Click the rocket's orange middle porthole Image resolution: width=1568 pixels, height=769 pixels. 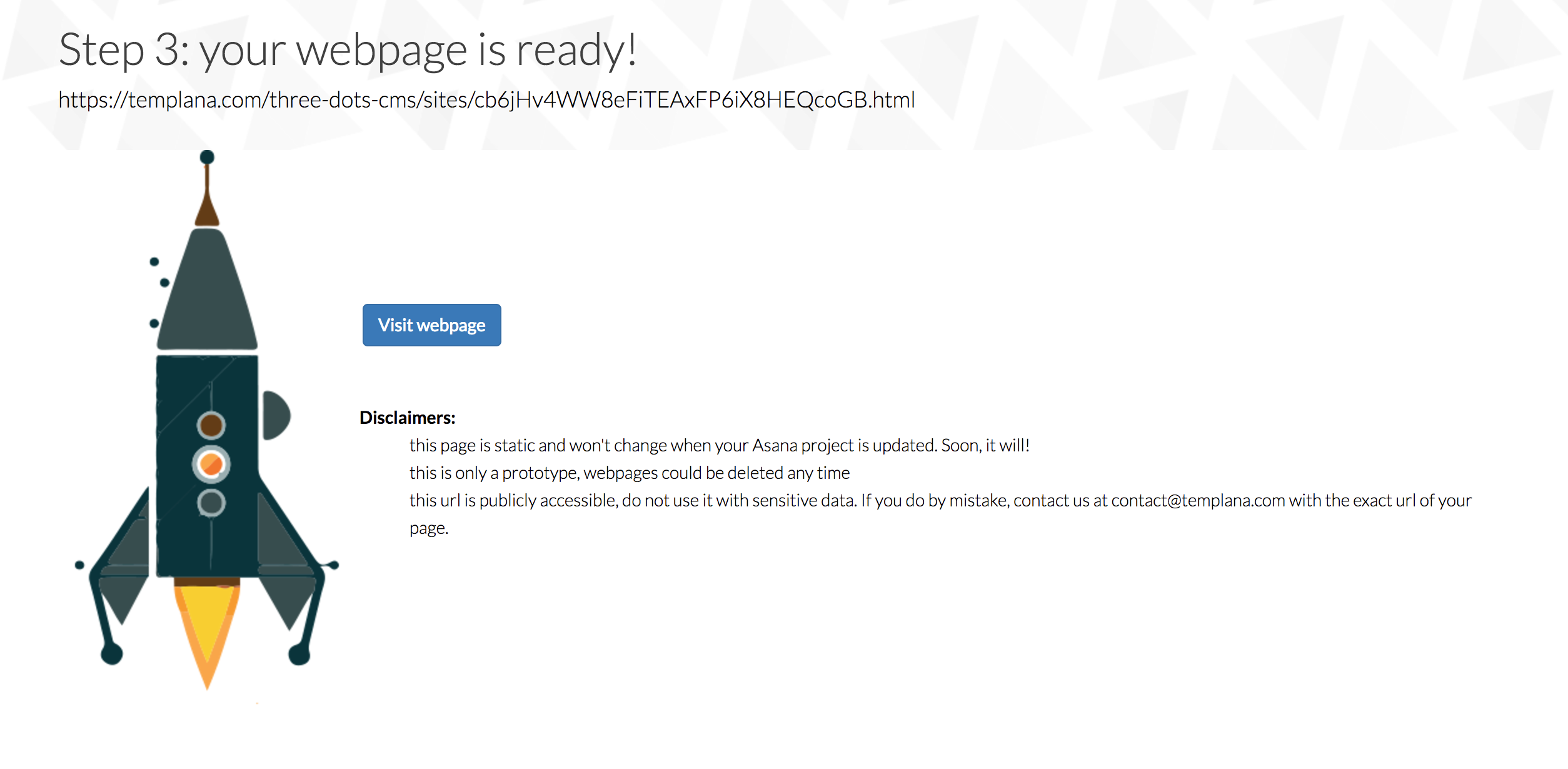pos(211,465)
